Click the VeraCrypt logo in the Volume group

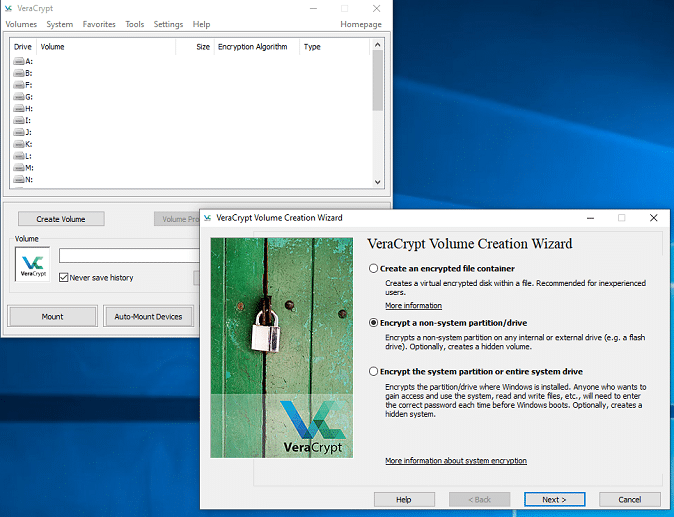tap(33, 264)
